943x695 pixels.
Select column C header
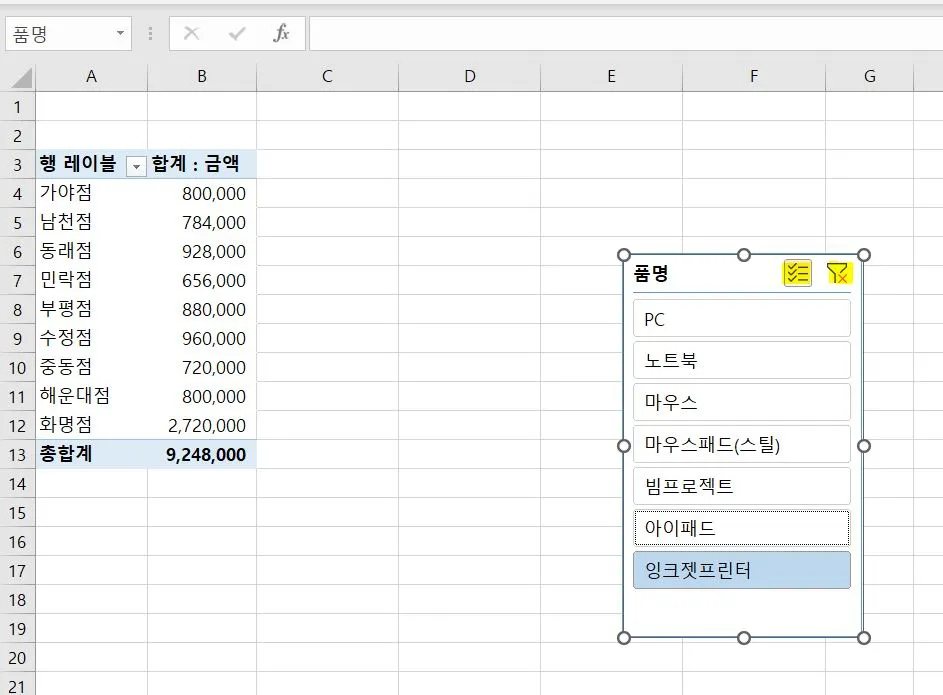tap(327, 76)
